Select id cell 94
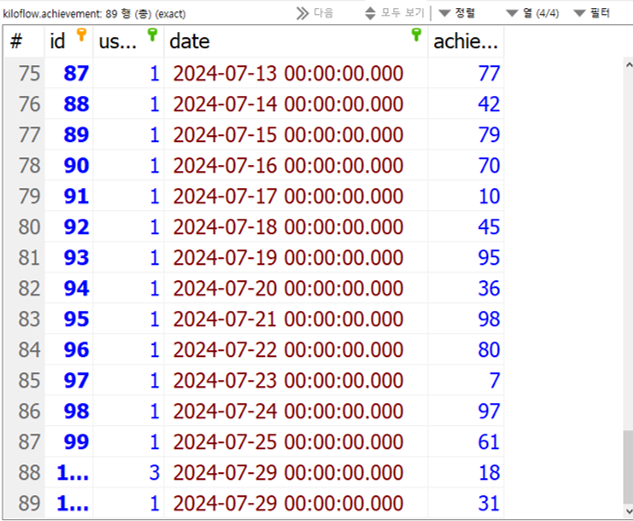The height and width of the screenshot is (521, 633). tap(69, 288)
